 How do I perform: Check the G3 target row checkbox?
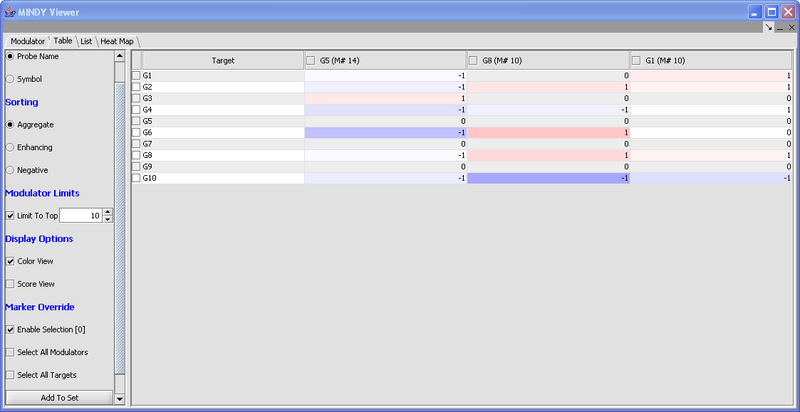136,98
